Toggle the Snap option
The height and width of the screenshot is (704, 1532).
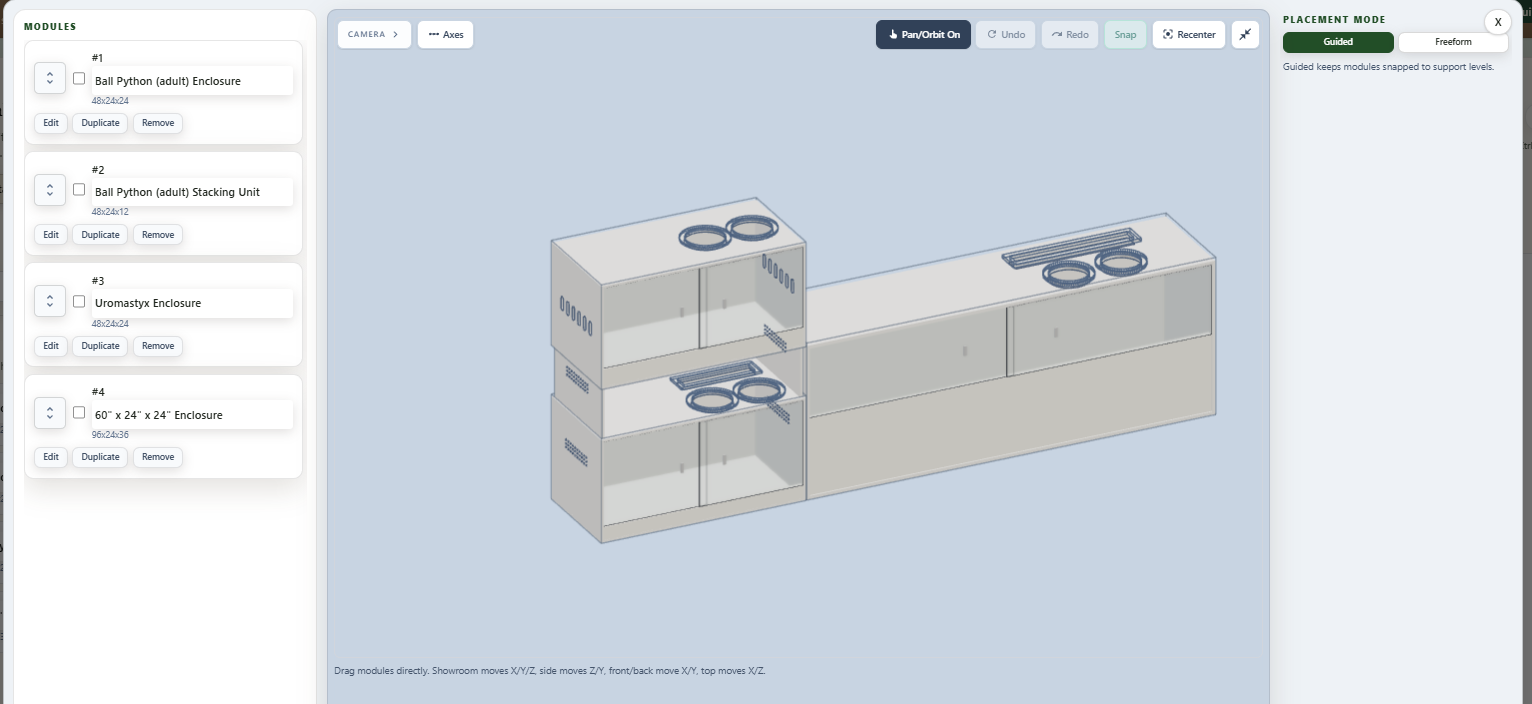click(x=1125, y=34)
